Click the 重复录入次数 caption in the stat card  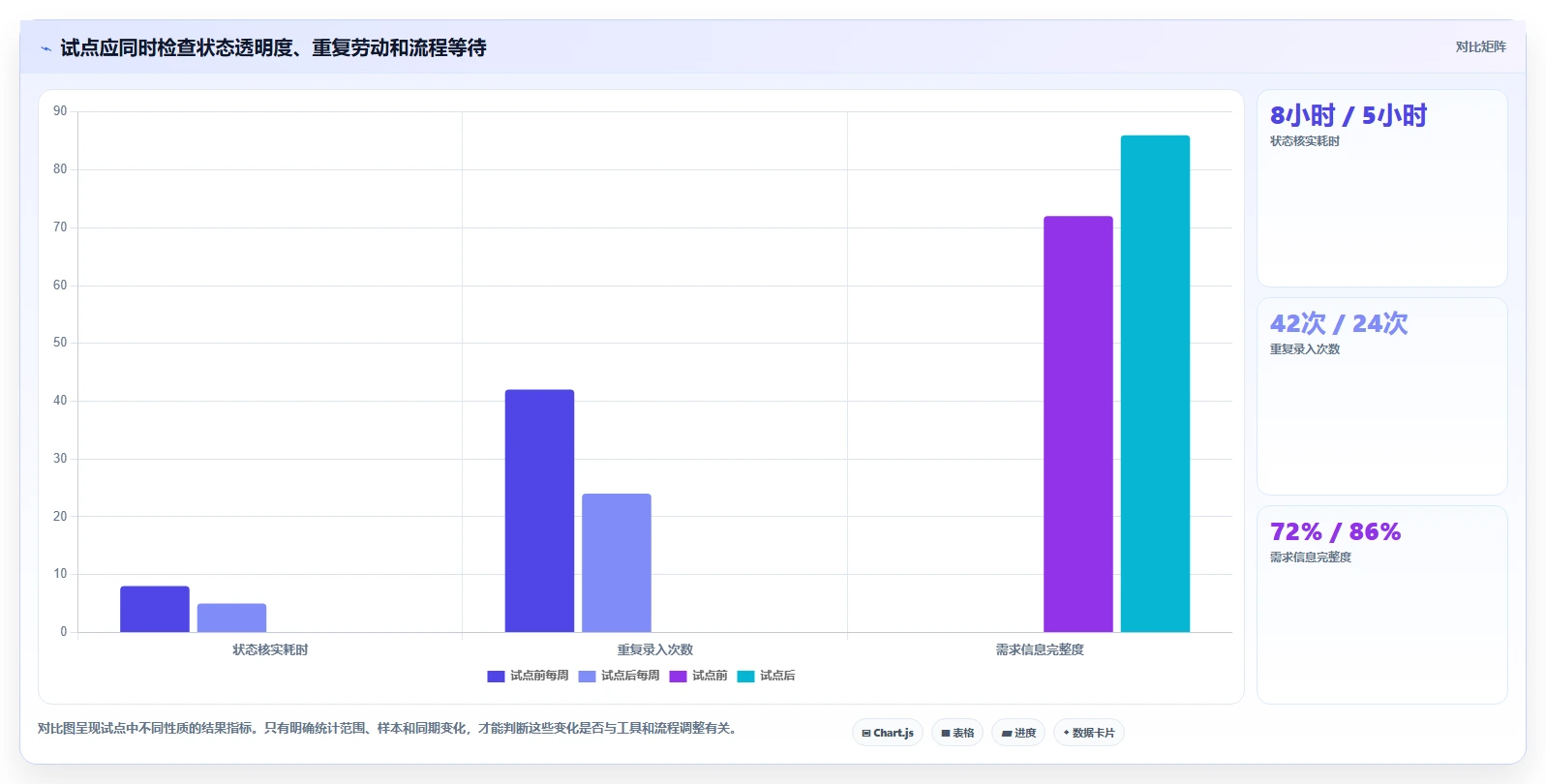1305,349
